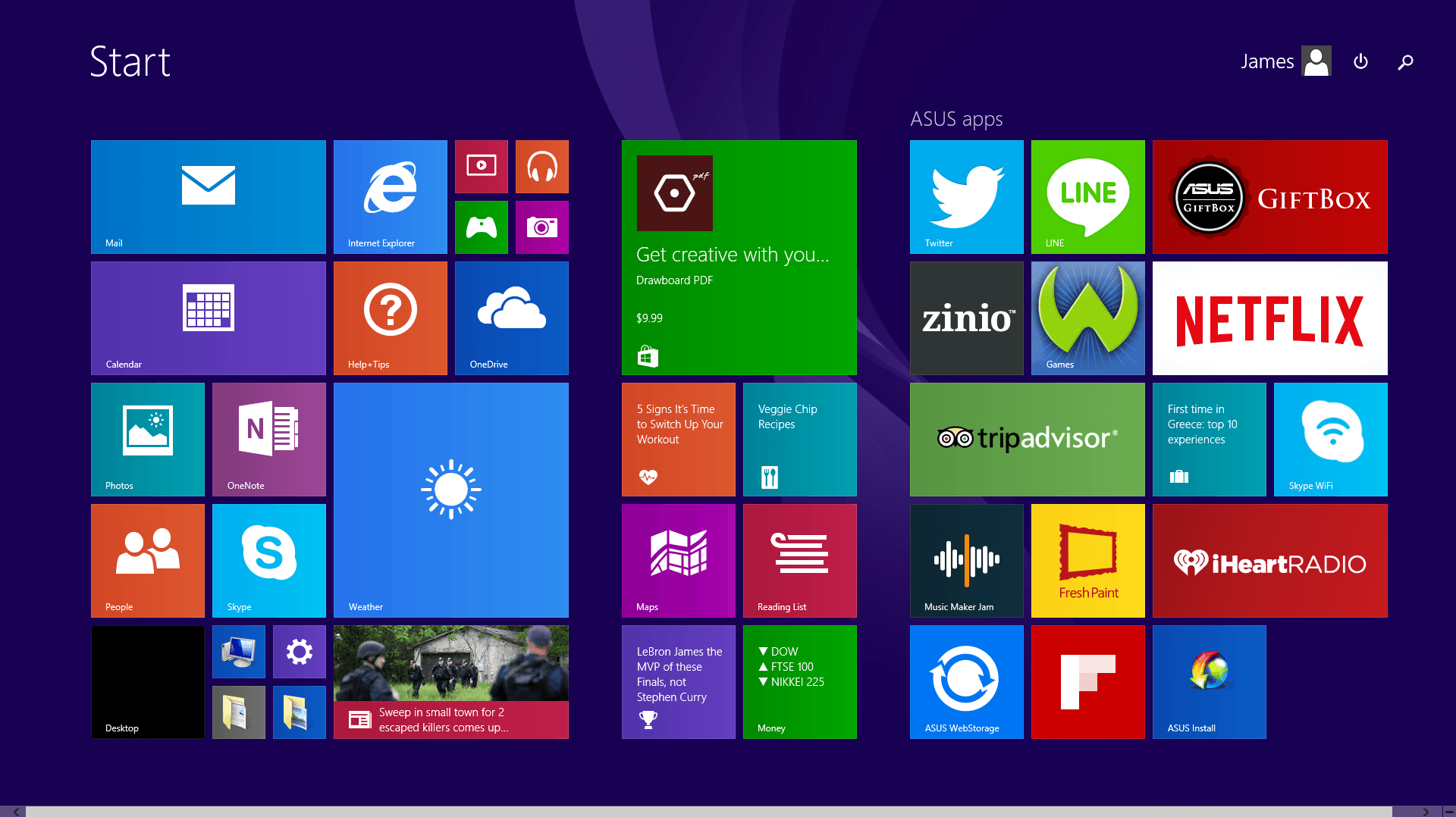
Task: Open the TripAdvisor tile
Action: pyautogui.click(x=1028, y=440)
